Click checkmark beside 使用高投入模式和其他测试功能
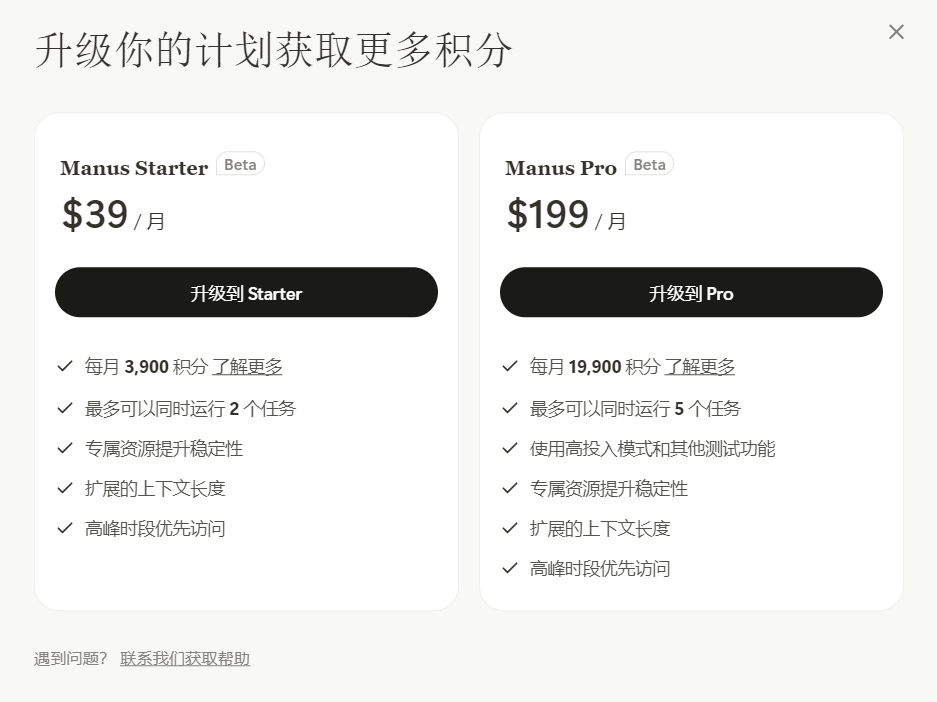The height and width of the screenshot is (702, 937). [x=510, y=449]
